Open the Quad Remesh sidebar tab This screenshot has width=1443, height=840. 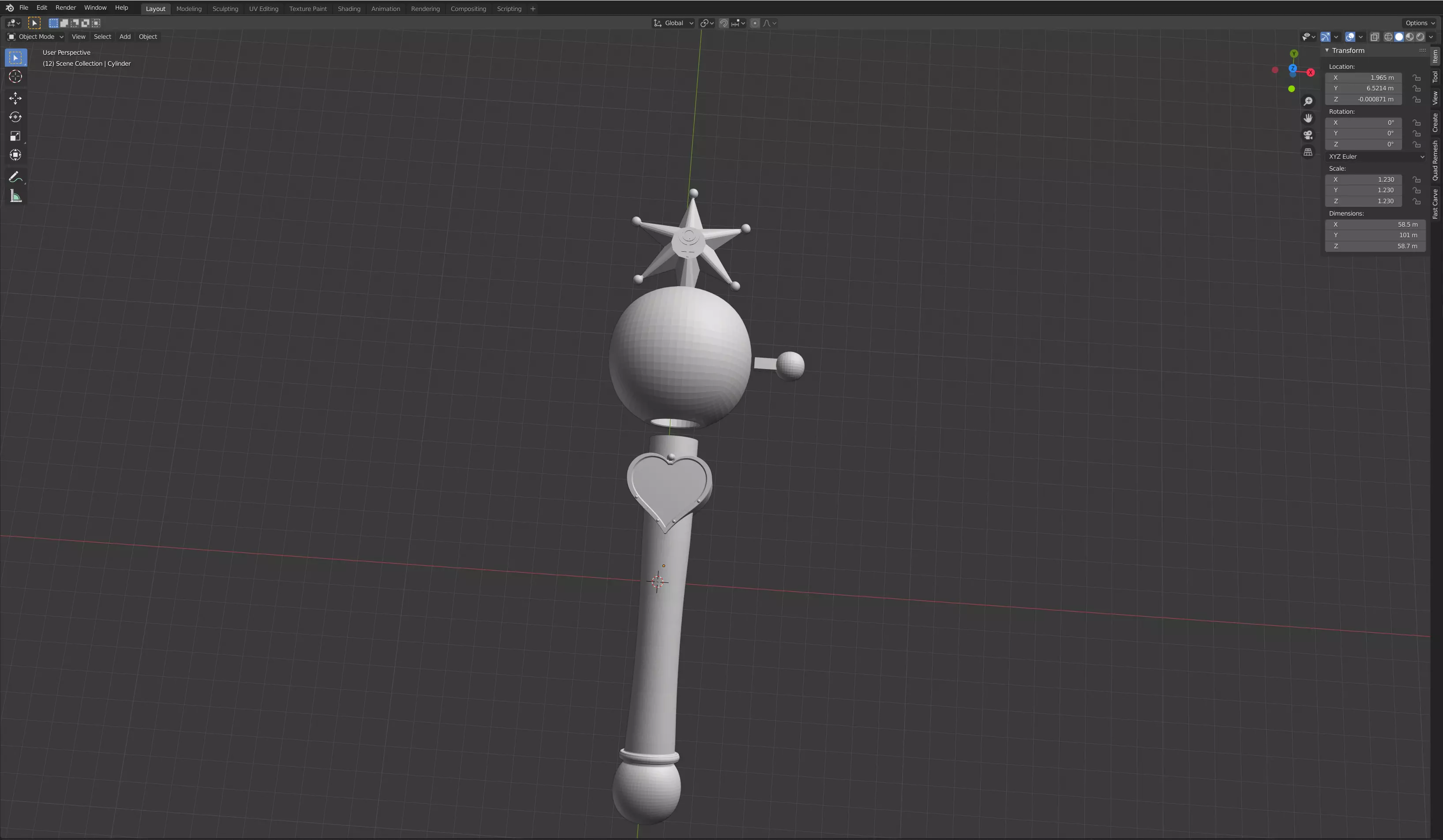click(1435, 161)
